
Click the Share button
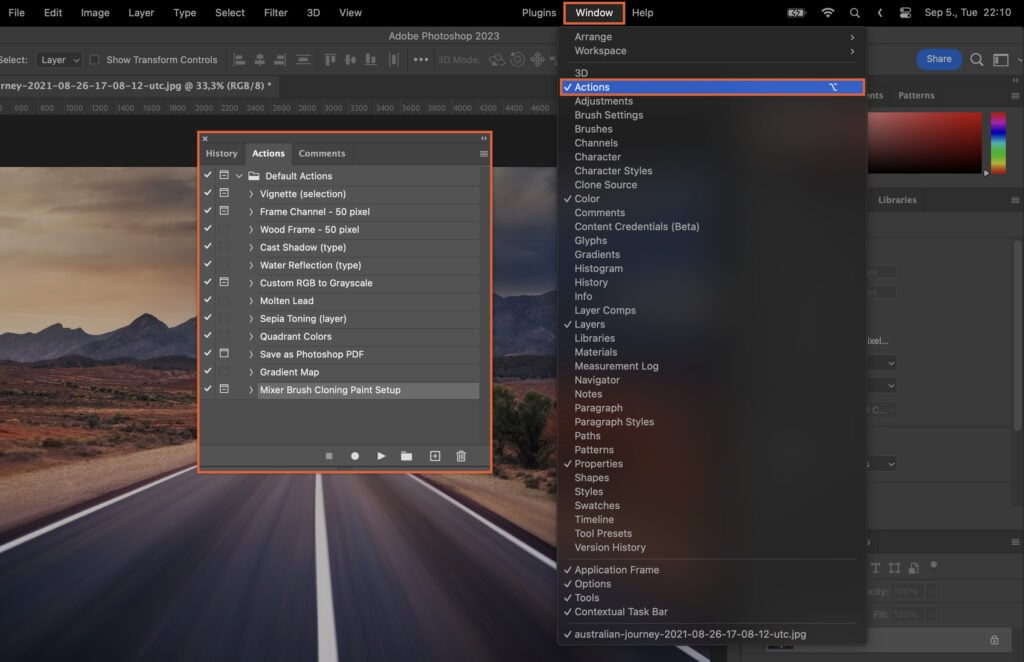pos(938,59)
